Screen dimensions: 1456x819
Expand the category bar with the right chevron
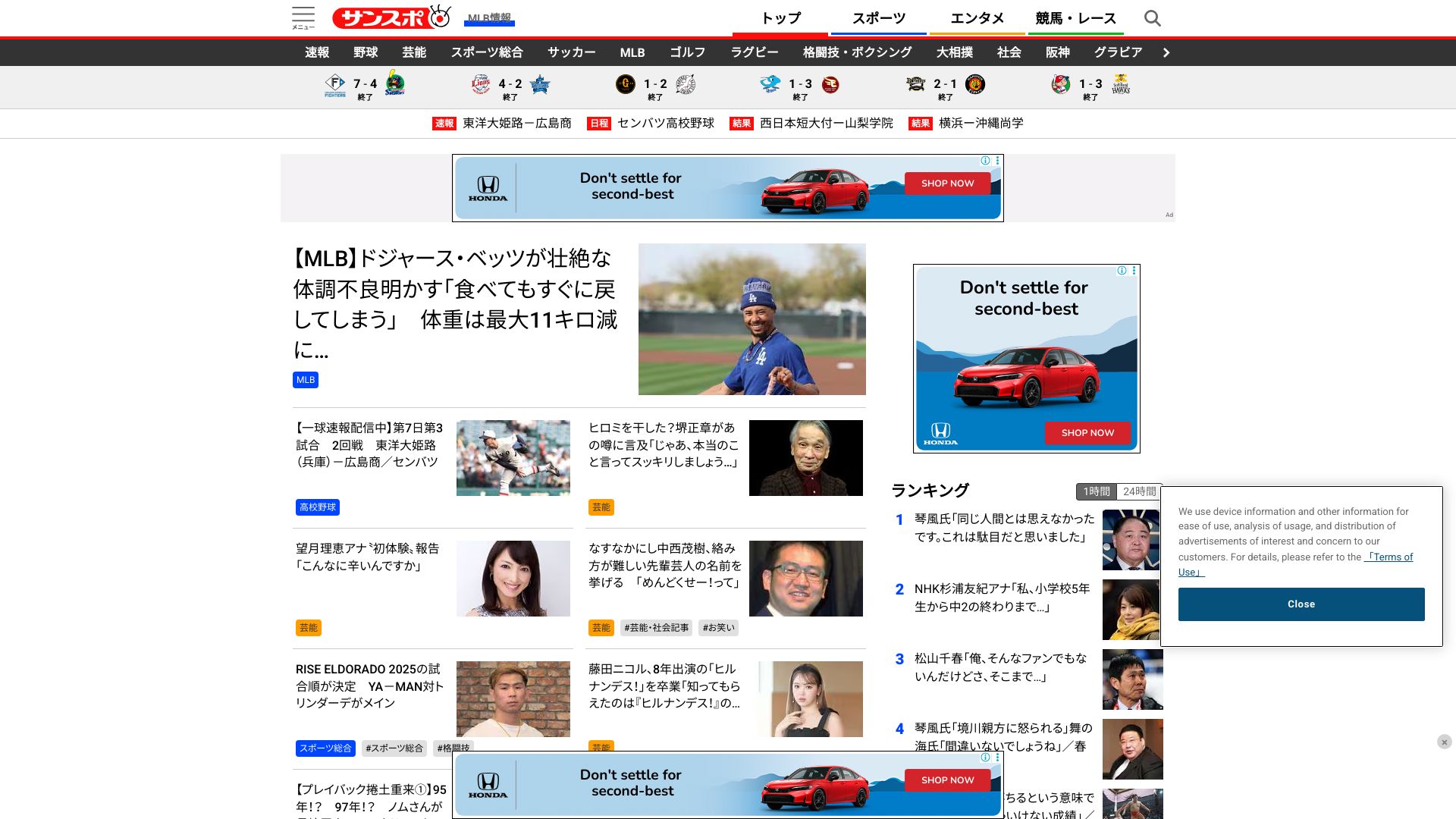click(1166, 52)
